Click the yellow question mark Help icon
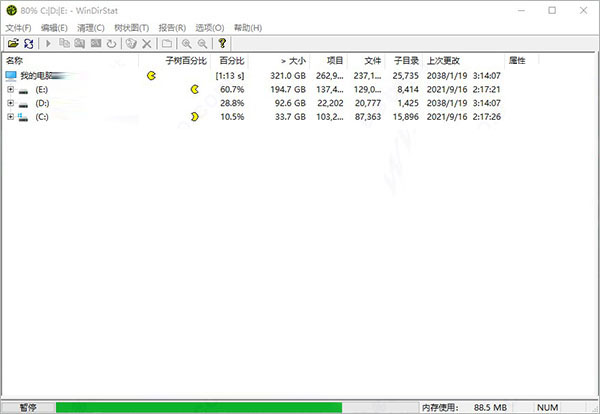This screenshot has width=600, height=414. click(222, 43)
